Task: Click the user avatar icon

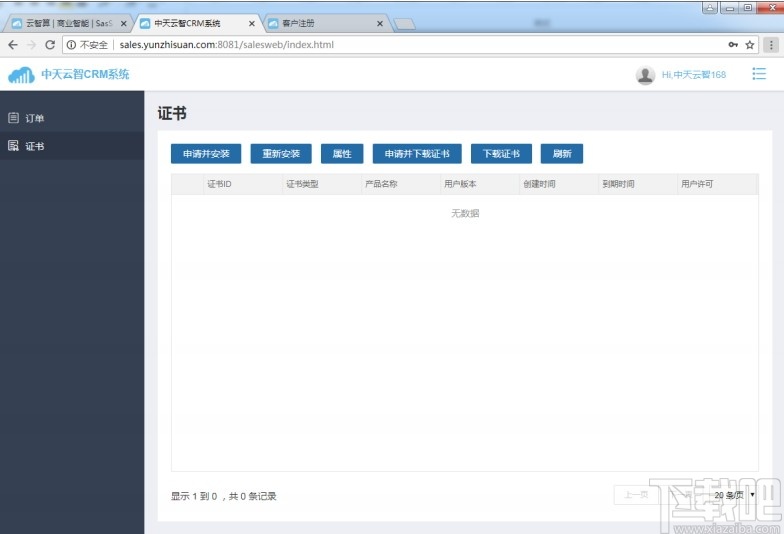Action: coord(646,75)
